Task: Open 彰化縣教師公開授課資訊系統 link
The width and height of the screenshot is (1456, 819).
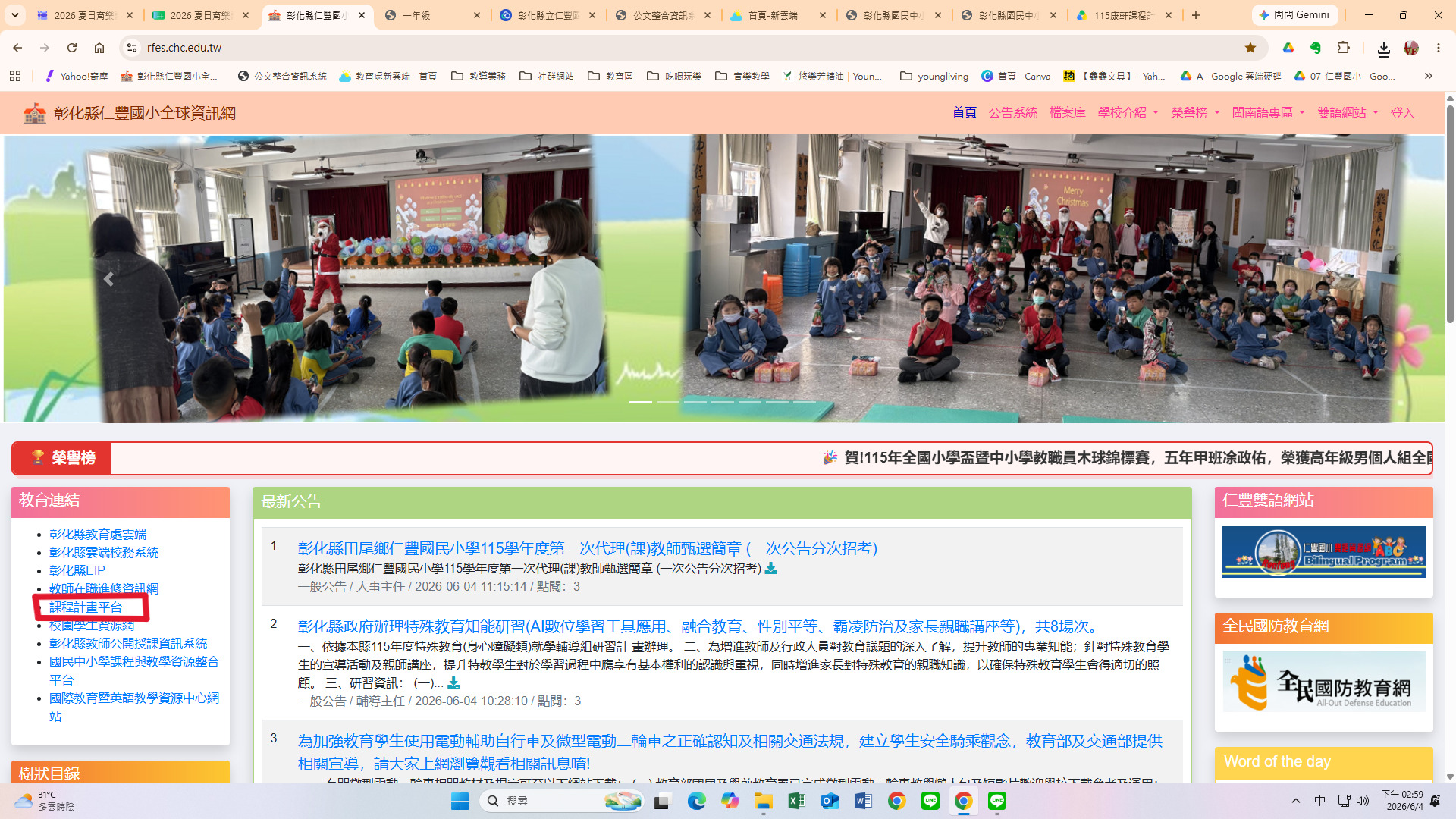Action: tap(128, 644)
